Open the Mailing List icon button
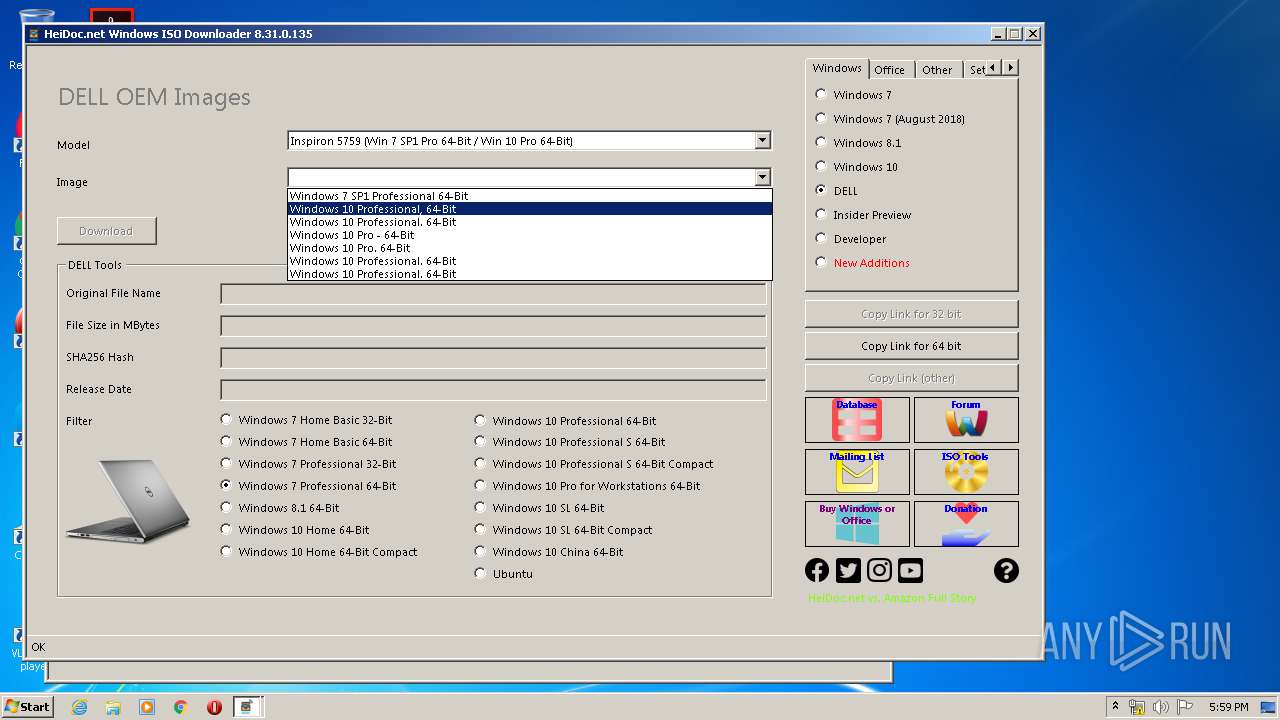 [x=857, y=472]
